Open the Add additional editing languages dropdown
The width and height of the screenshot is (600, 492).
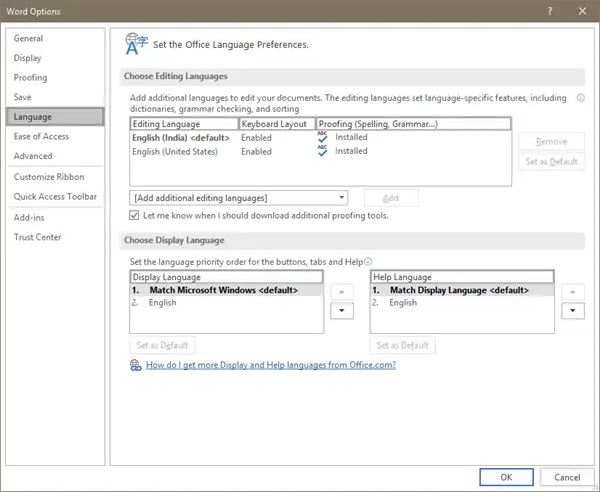point(238,198)
